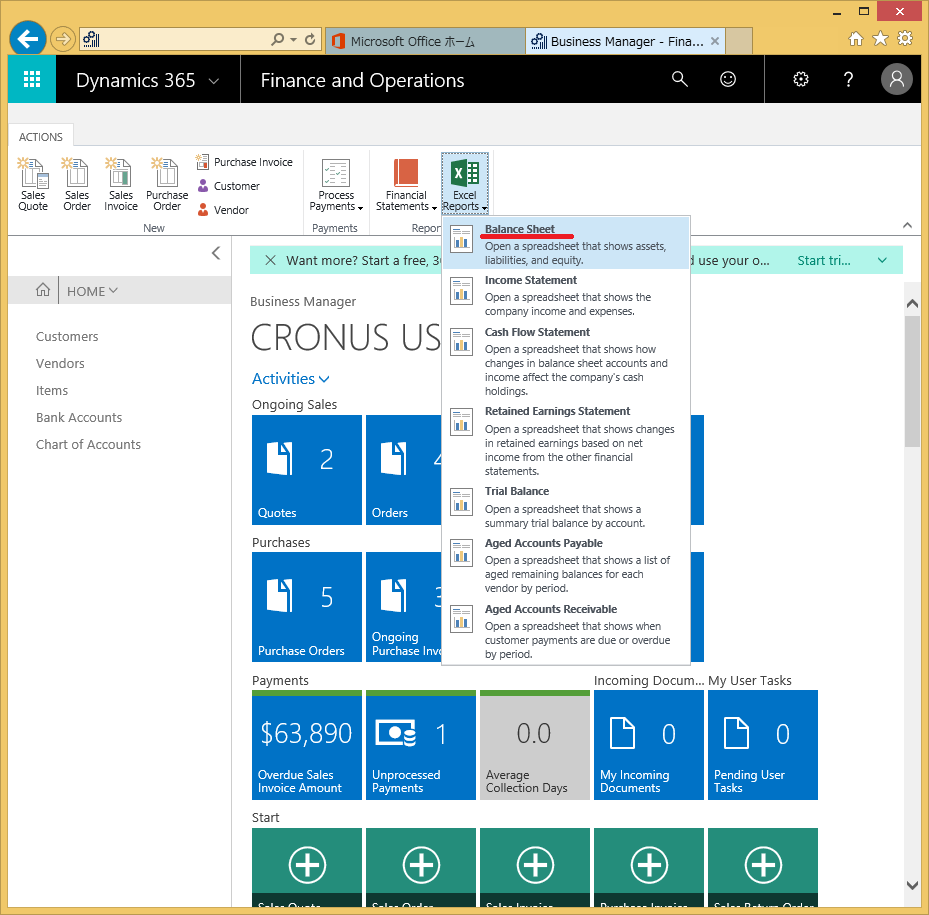Collapse the left navigation pane

(216, 253)
